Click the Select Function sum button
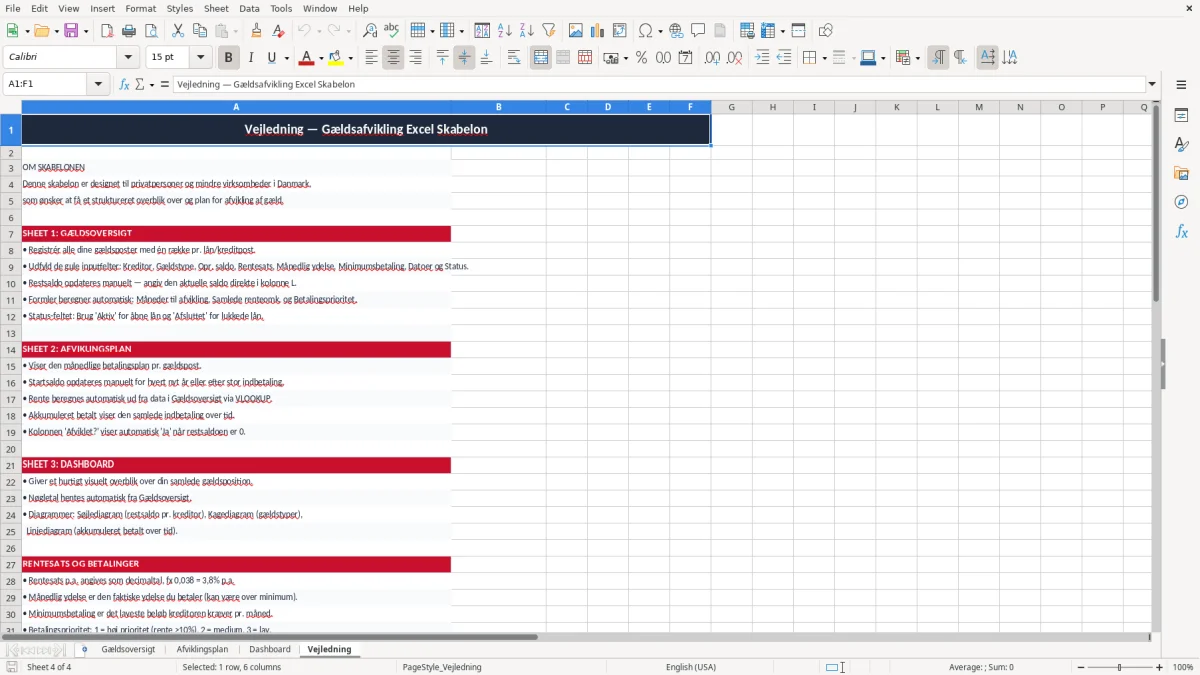The height and width of the screenshot is (675, 1200). point(139,84)
